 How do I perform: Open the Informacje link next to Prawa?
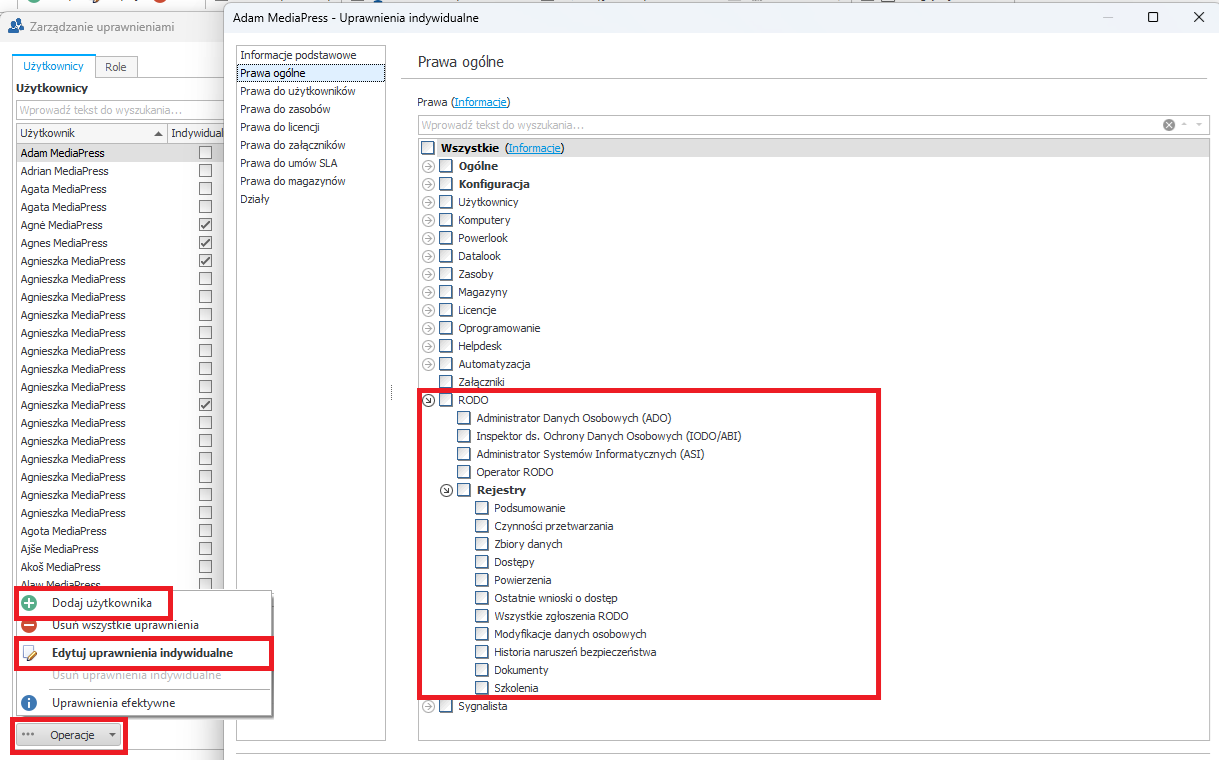[481, 102]
